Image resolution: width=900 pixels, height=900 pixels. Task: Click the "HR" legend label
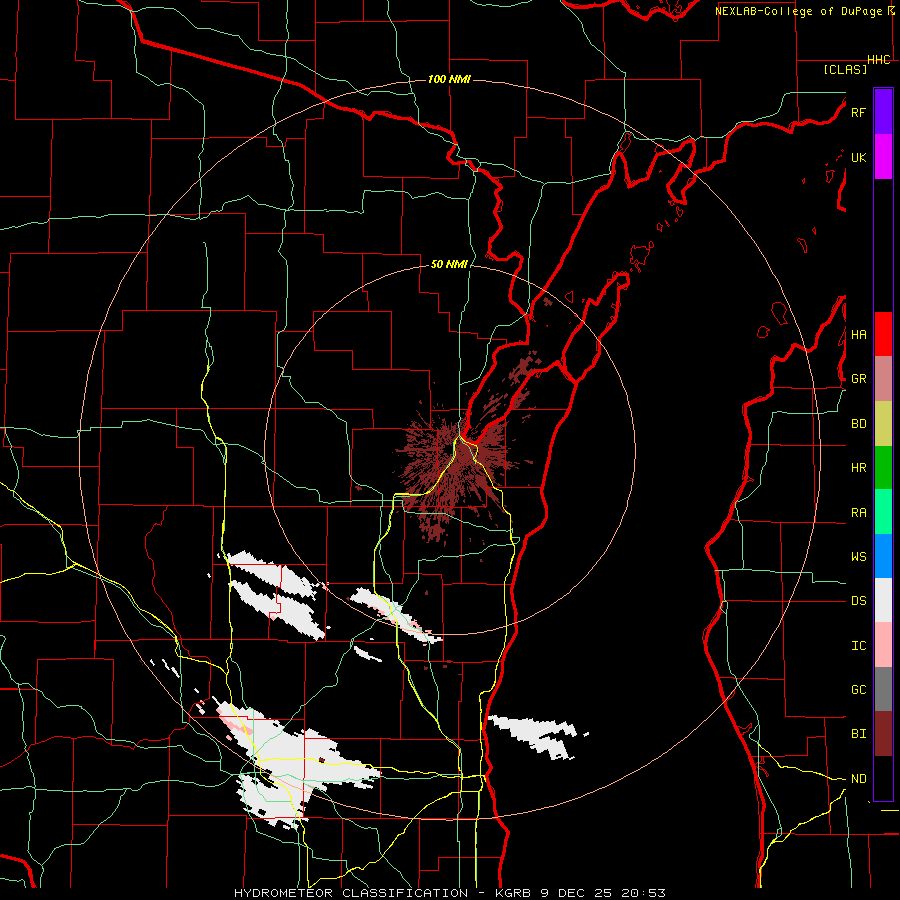[x=858, y=468]
